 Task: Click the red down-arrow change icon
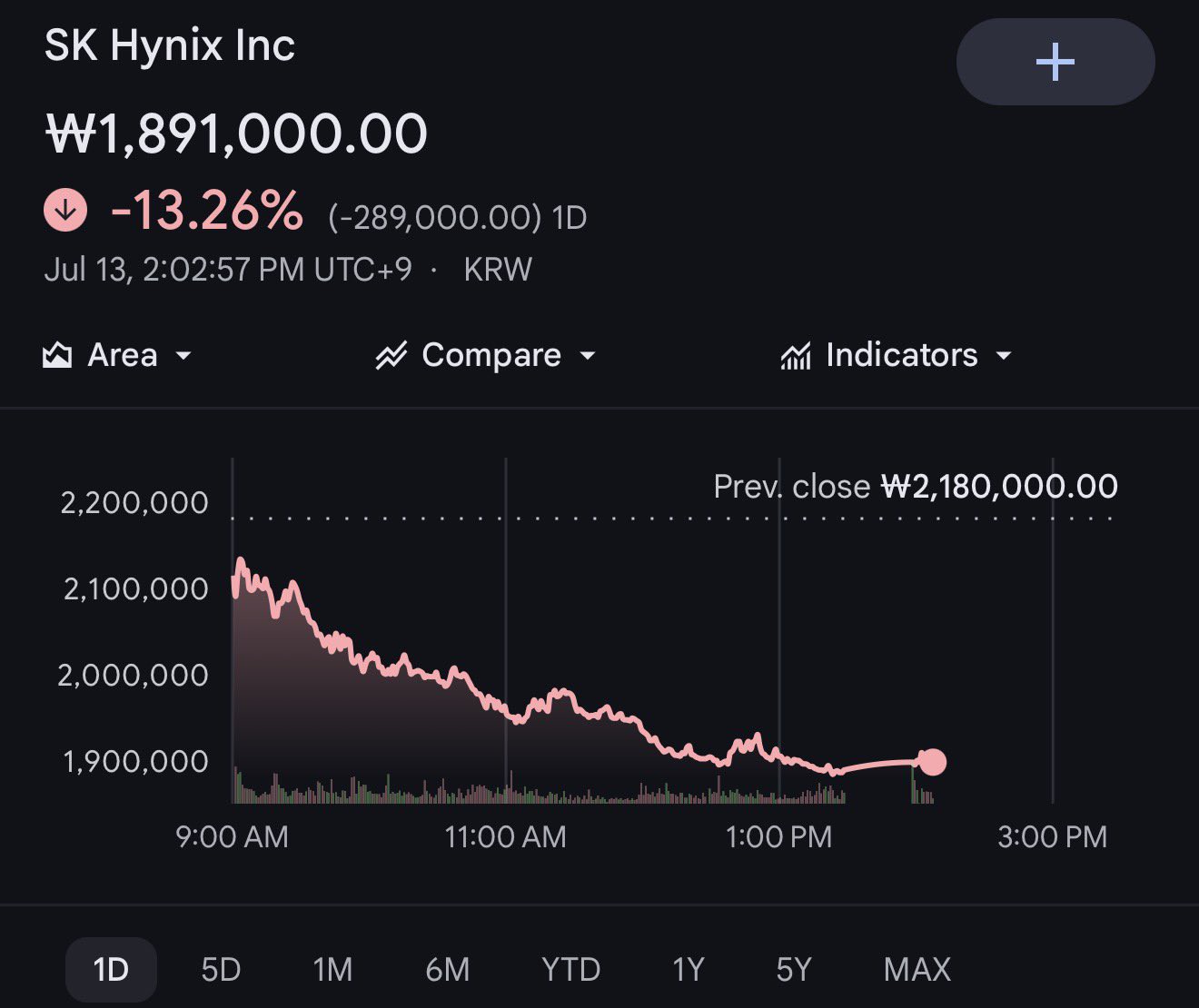coord(65,211)
